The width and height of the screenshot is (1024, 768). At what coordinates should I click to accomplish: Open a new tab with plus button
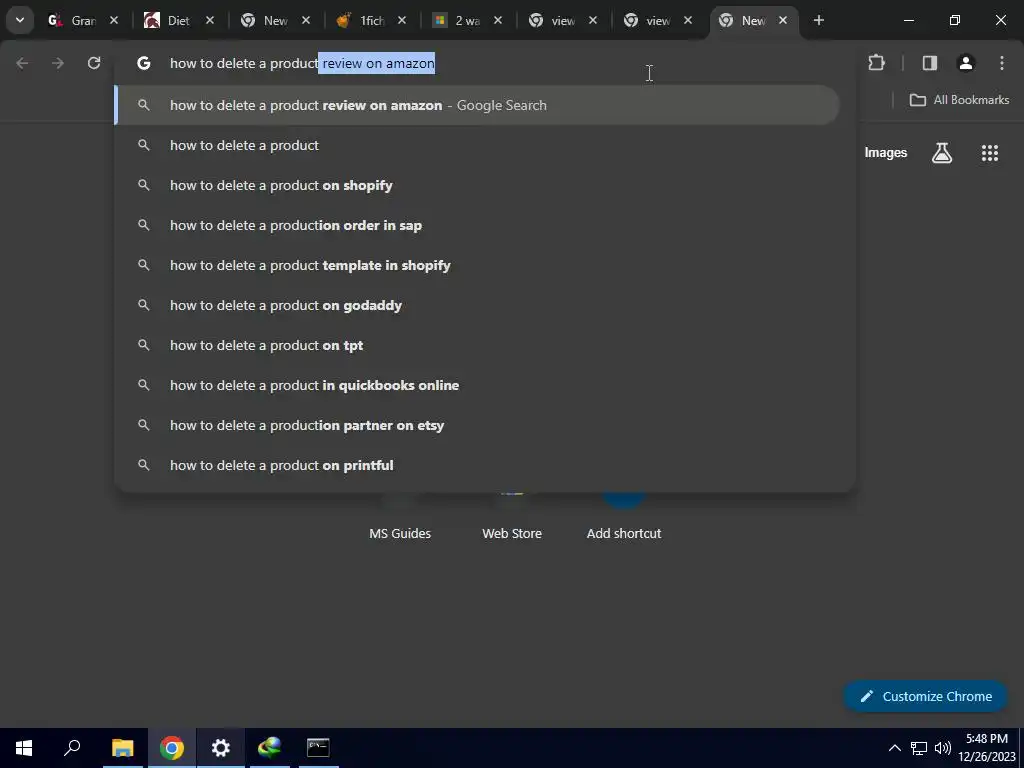point(818,20)
